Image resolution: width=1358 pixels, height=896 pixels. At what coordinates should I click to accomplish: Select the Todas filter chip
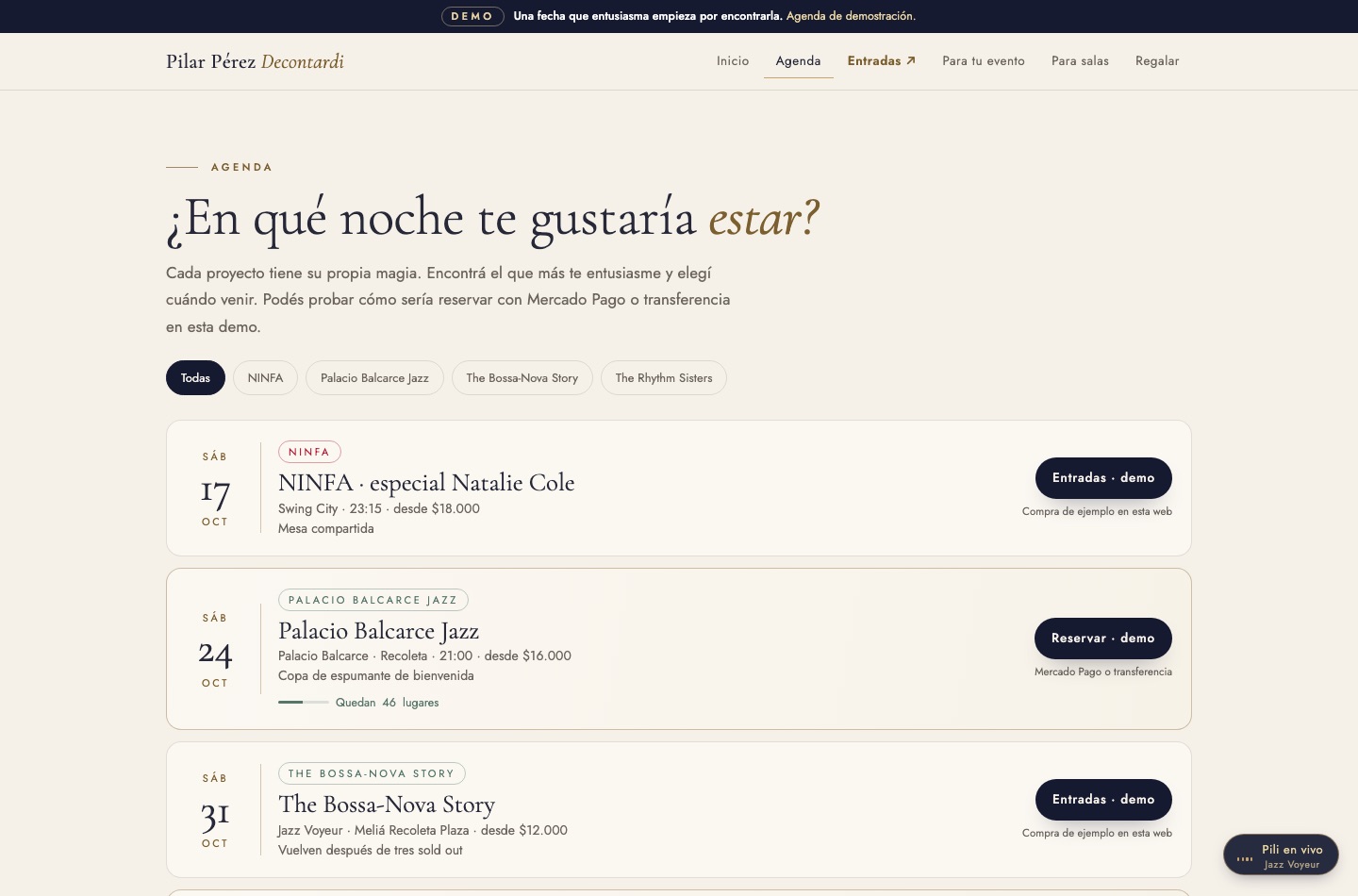(195, 377)
